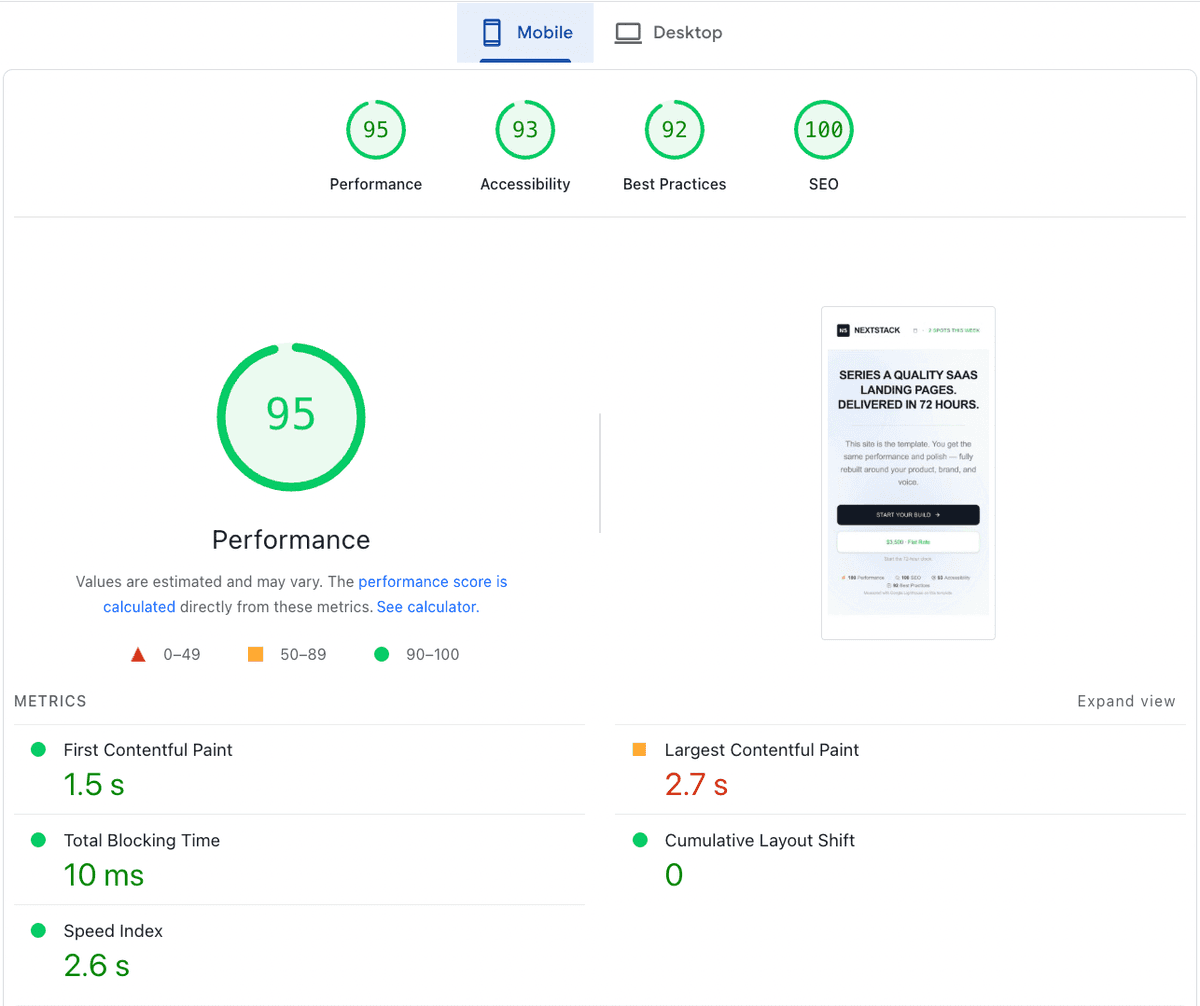
Task: Click the red triangle in the 0-49 legend
Action: 138,653
